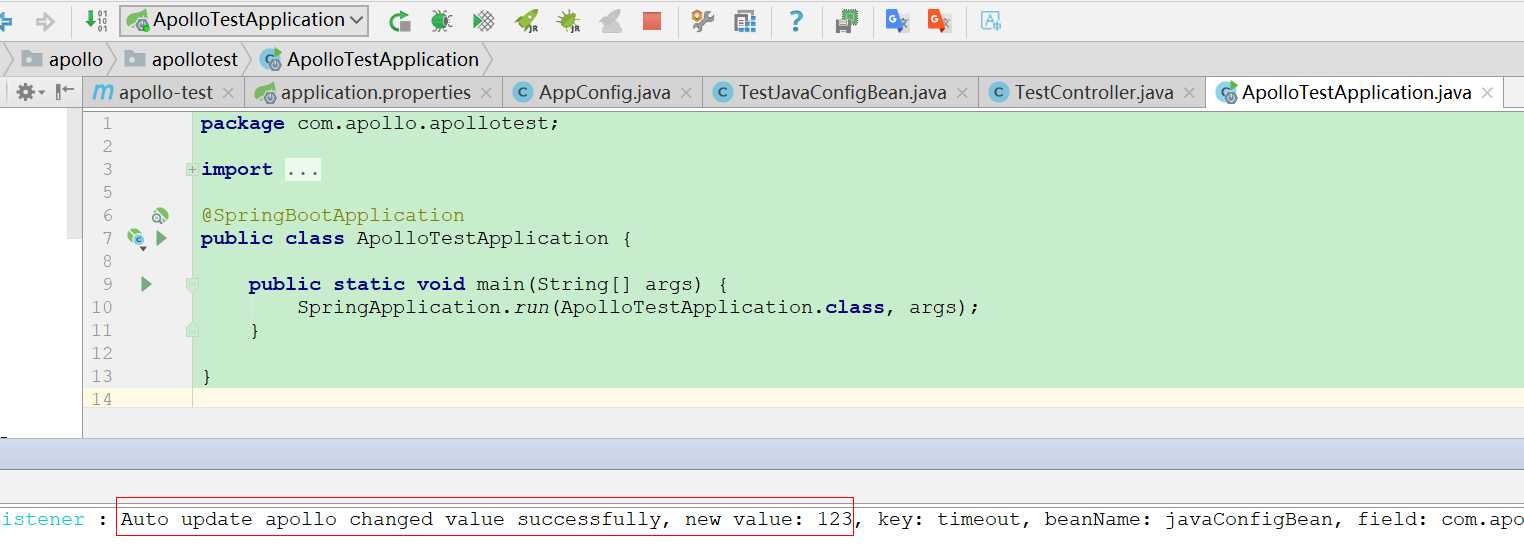This screenshot has width=1524, height=549.
Task: Select the ApolloTestApplication breadcrumb item
Action: pos(369,59)
